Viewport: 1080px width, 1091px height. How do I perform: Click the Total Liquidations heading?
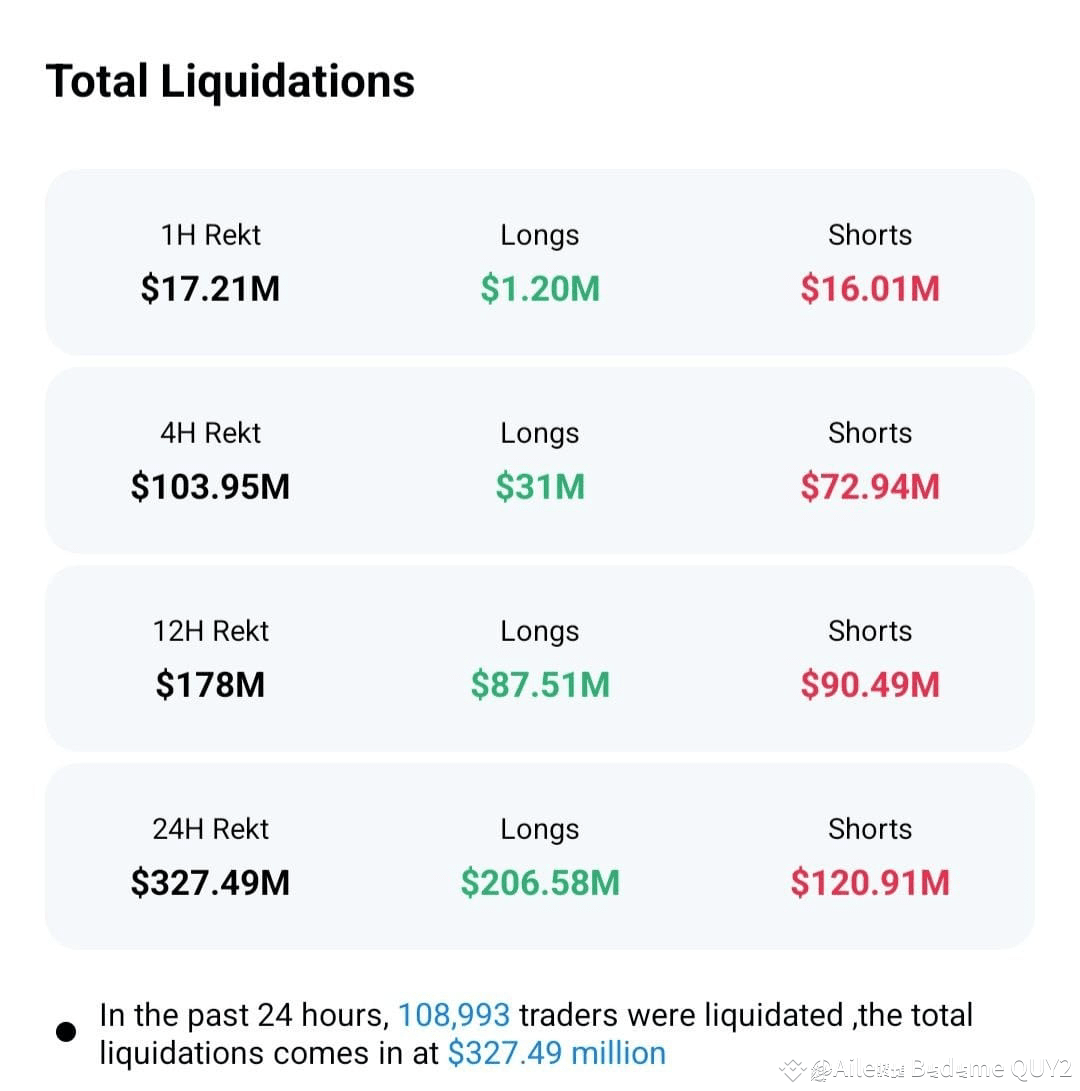[x=230, y=82]
